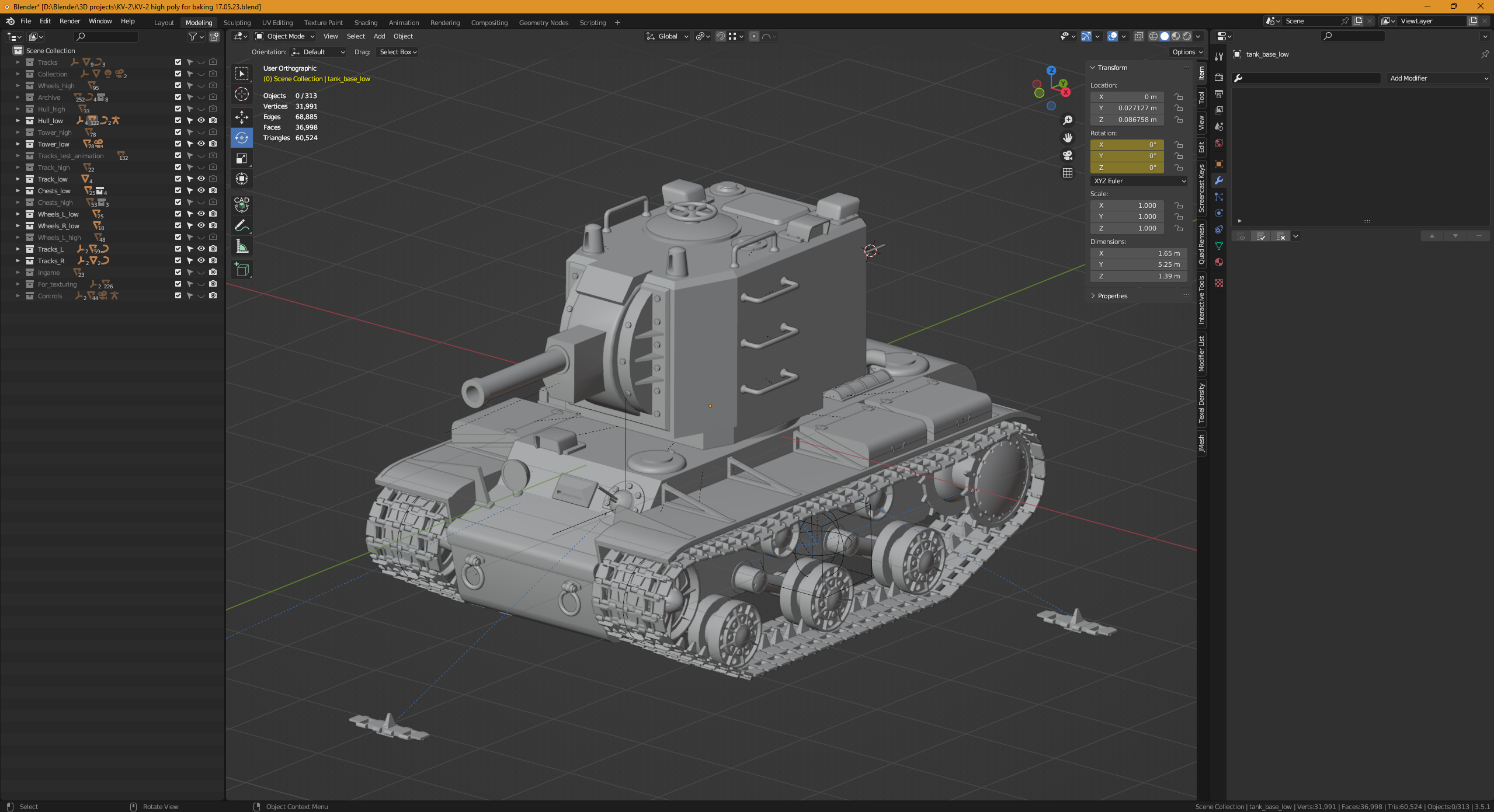Image resolution: width=1494 pixels, height=812 pixels.
Task: Switch to orthographic grid view button
Action: click(x=1067, y=173)
